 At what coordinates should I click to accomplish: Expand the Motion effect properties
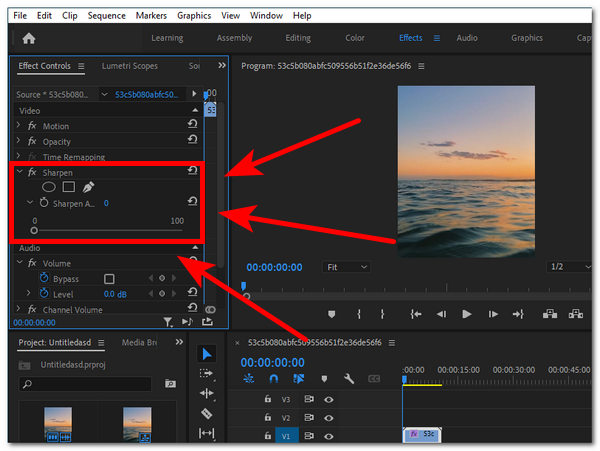[19, 126]
